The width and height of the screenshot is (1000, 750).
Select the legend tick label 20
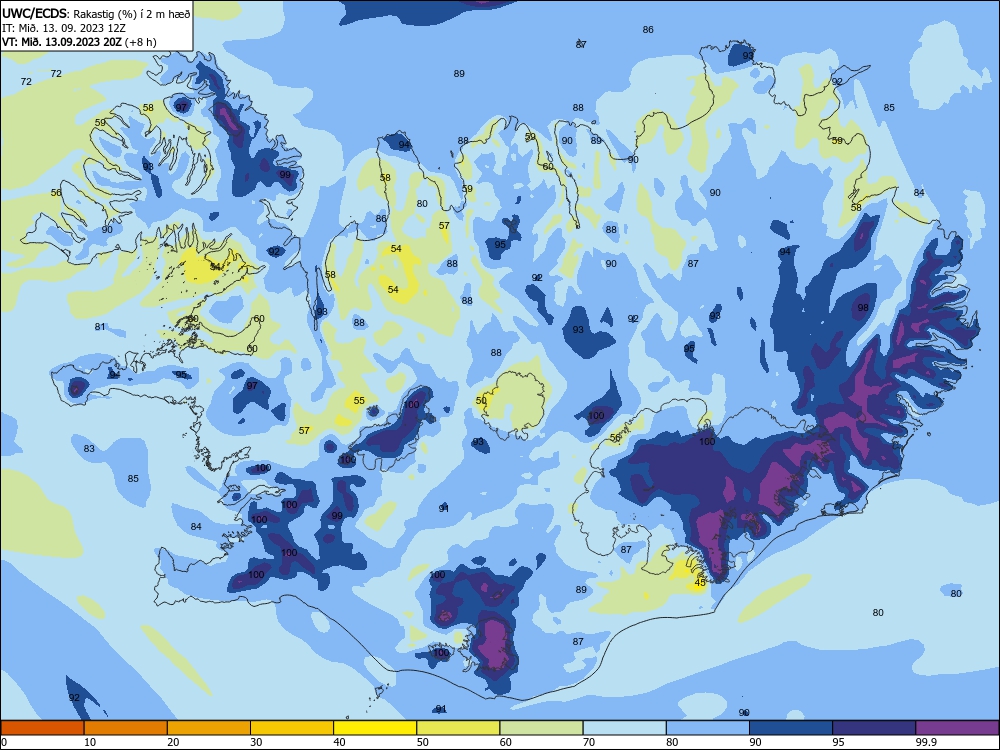[x=173, y=742]
